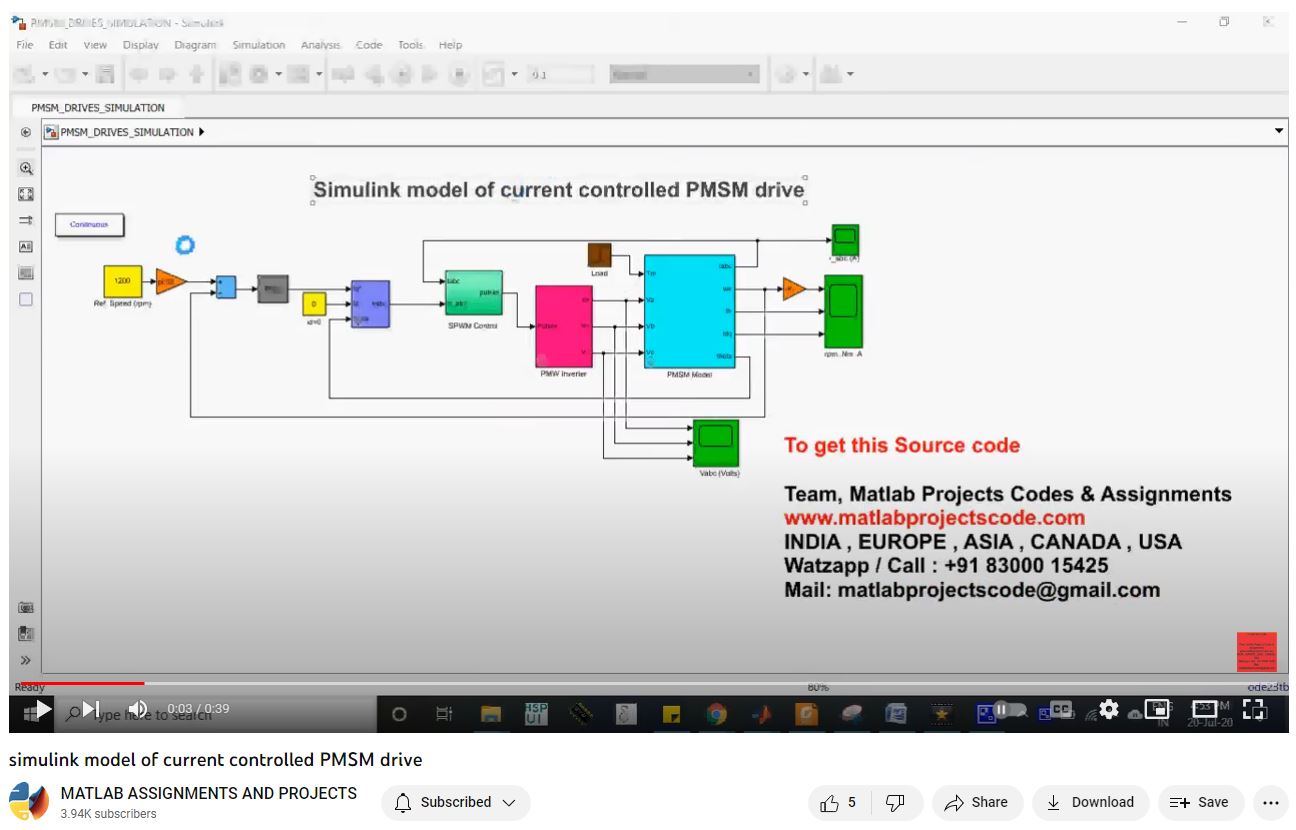
Task: Play the video with the play button
Action: coord(42,709)
